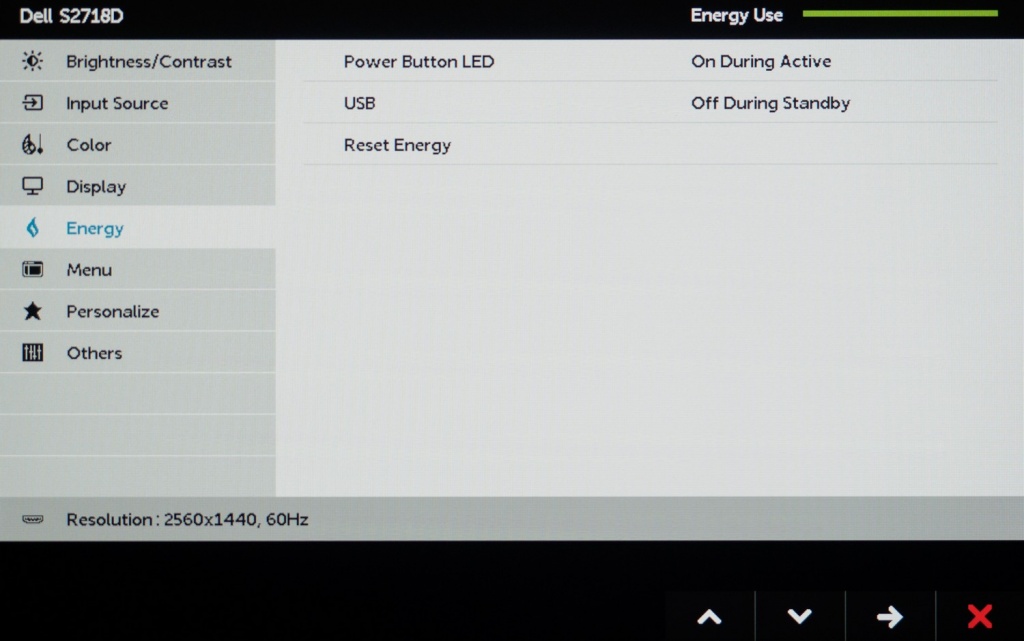Click the Personalize star icon
Viewport: 1024px width, 641px height.
(x=33, y=311)
